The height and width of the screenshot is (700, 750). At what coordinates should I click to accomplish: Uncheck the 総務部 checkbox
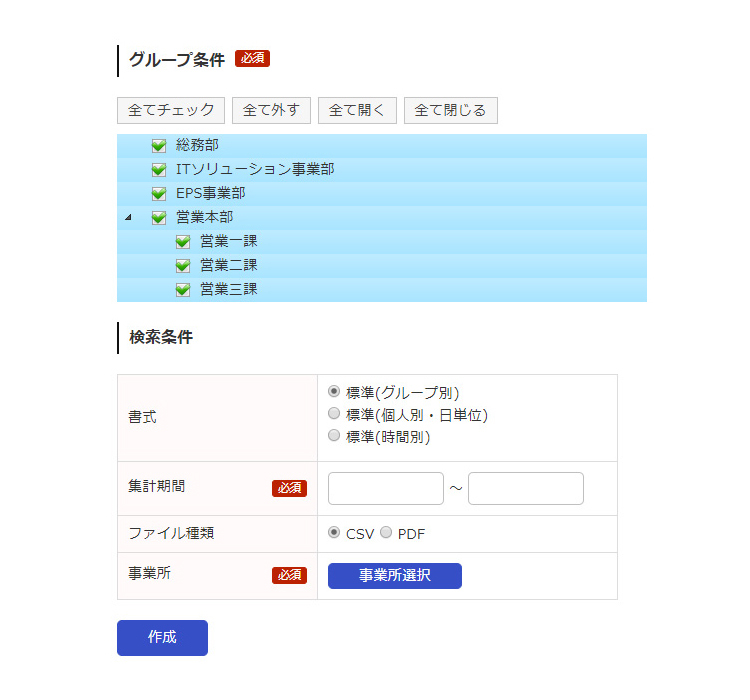(159, 145)
